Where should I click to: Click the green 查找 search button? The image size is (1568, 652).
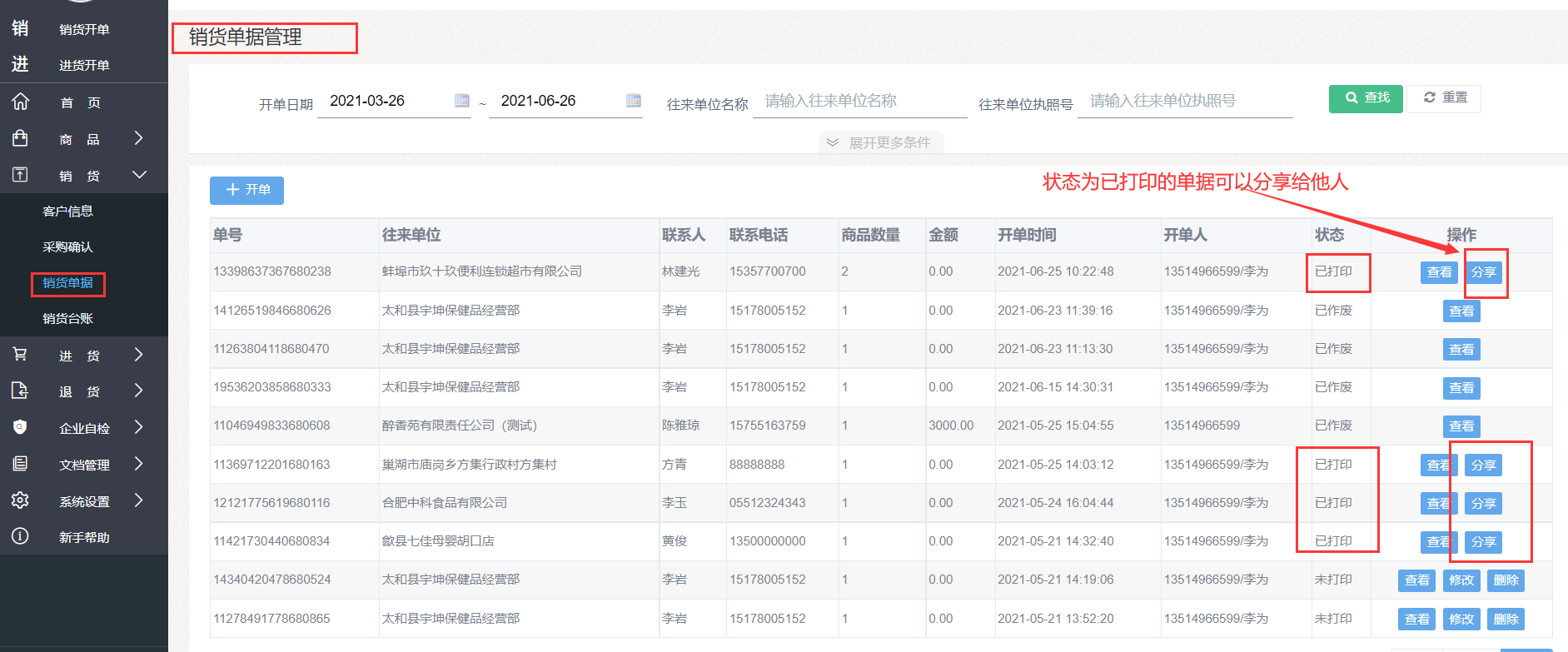(1366, 98)
